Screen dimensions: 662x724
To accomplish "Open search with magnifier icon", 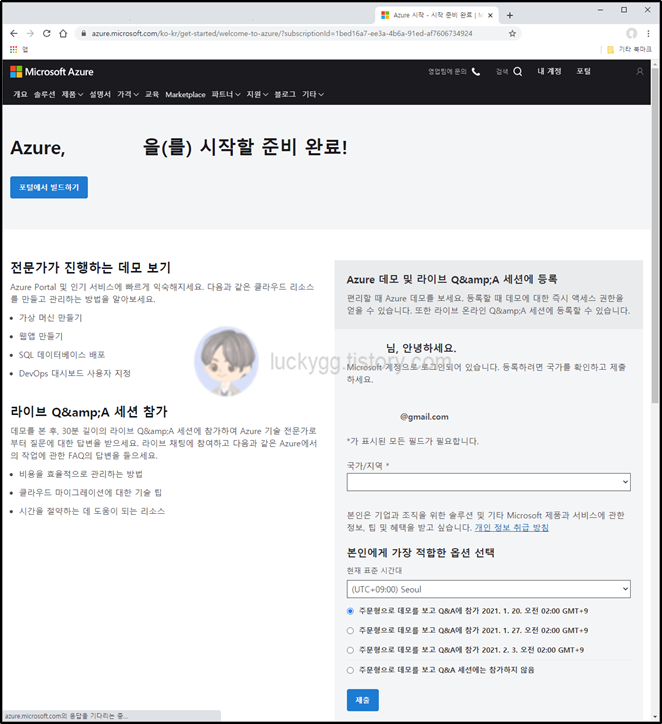I will 518,72.
